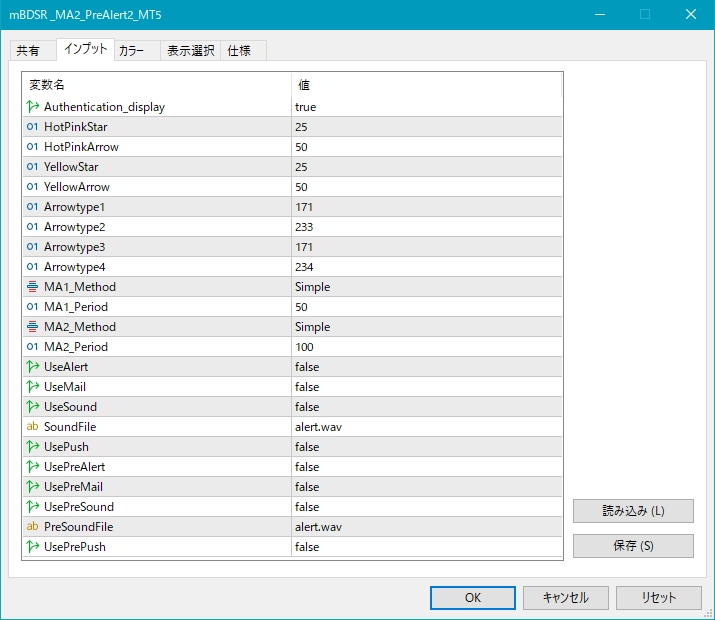Screen dimensions: 715x620
Task: Switch to the 表示選択 tab
Action: pos(190,51)
